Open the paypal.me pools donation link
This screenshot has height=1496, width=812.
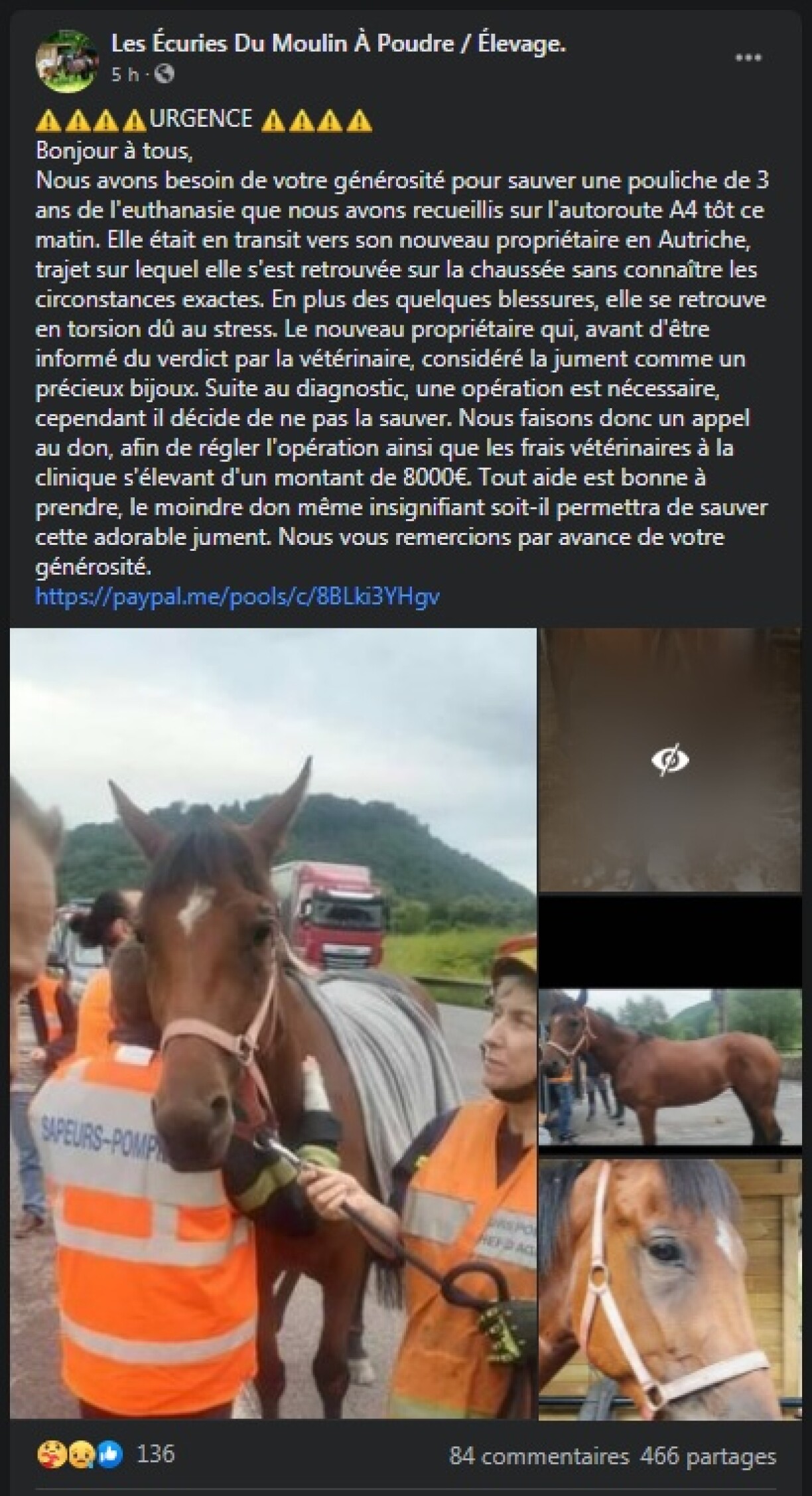coord(237,596)
